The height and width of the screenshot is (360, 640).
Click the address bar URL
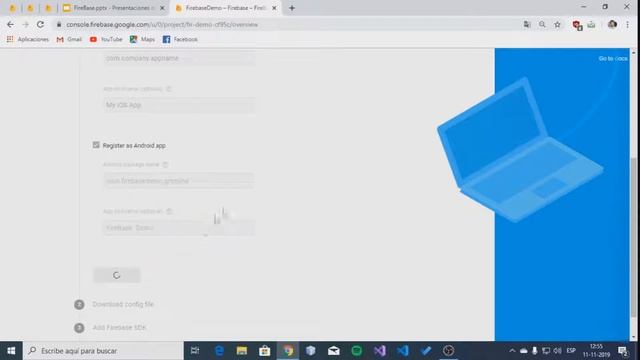click(162, 24)
